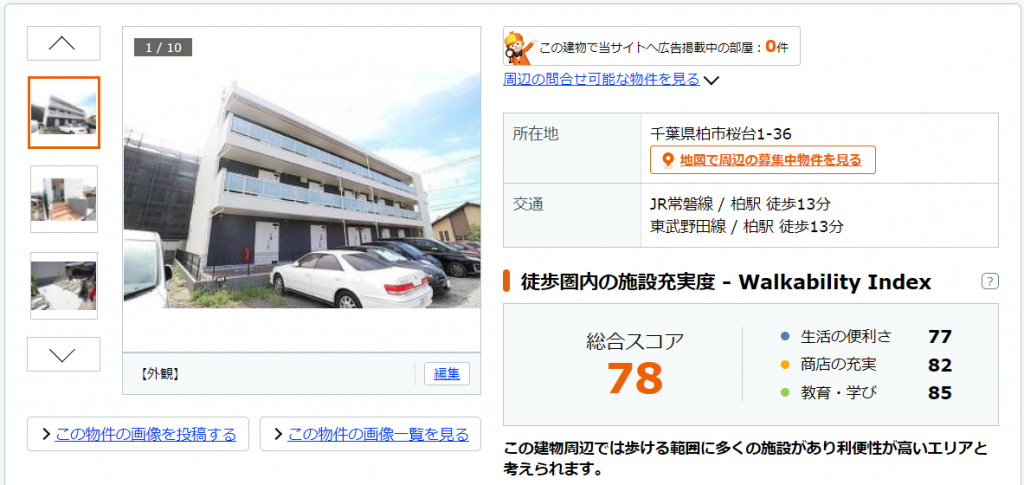Open 周辺の問合せ可能な物件を見る link

click(601, 80)
